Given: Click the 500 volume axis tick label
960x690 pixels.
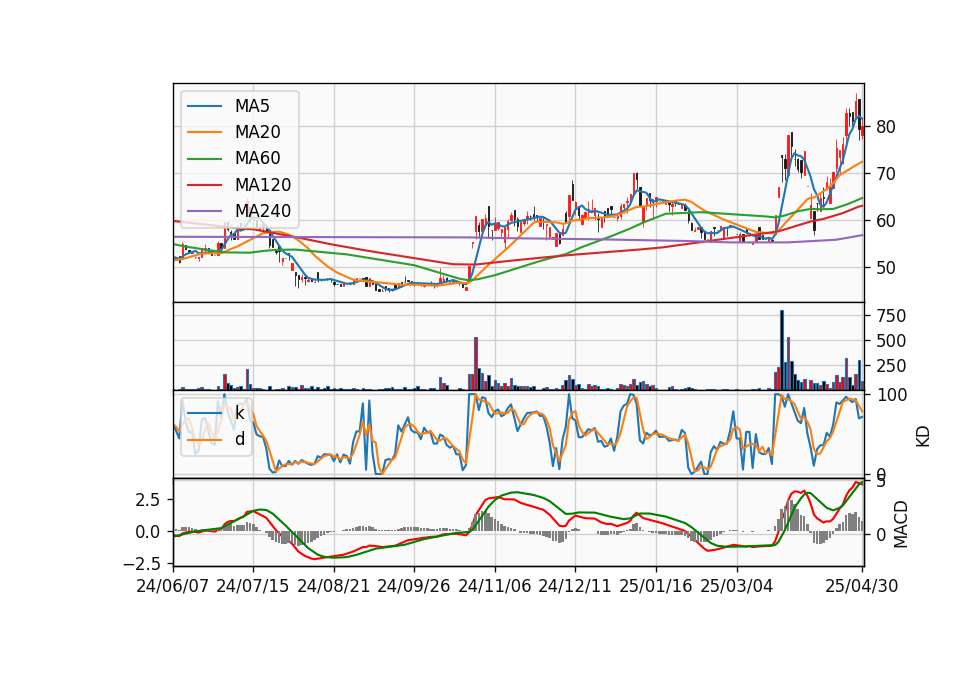Looking at the screenshot, I should pos(891,341).
